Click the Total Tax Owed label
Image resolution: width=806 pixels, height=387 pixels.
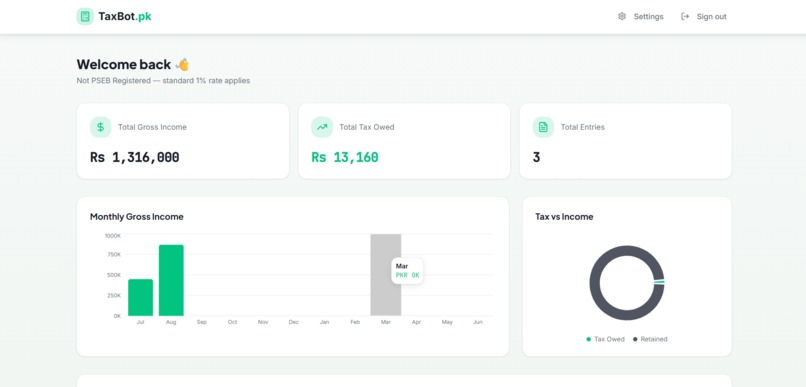[367, 127]
